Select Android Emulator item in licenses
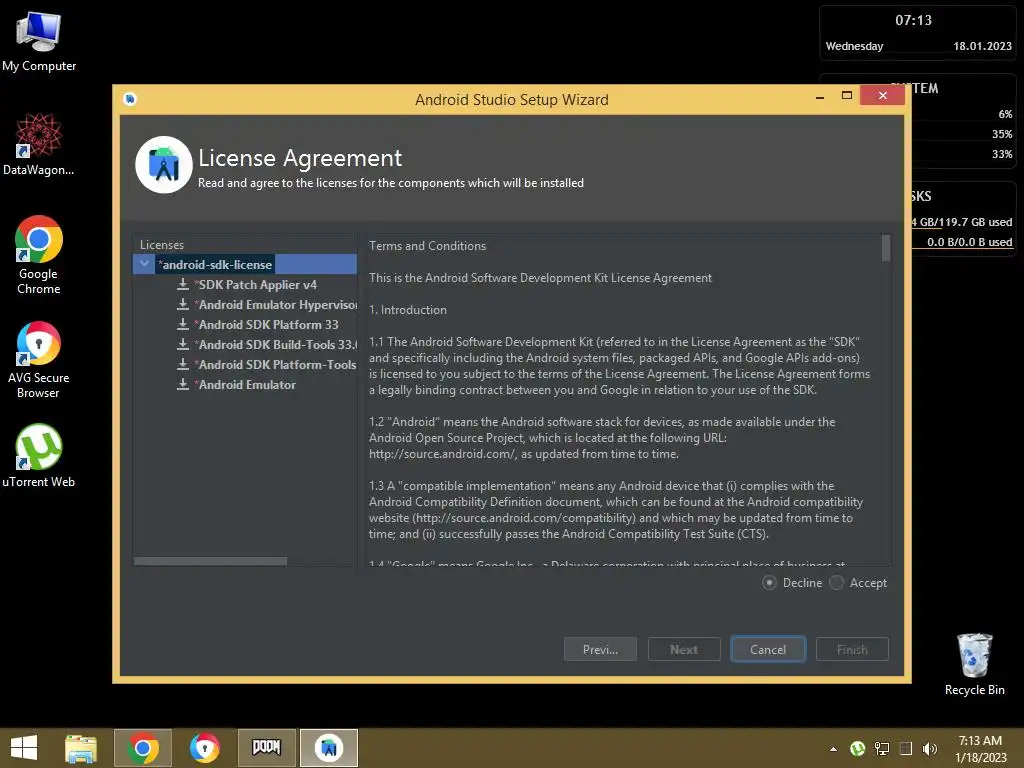This screenshot has width=1024, height=768. click(x=246, y=385)
